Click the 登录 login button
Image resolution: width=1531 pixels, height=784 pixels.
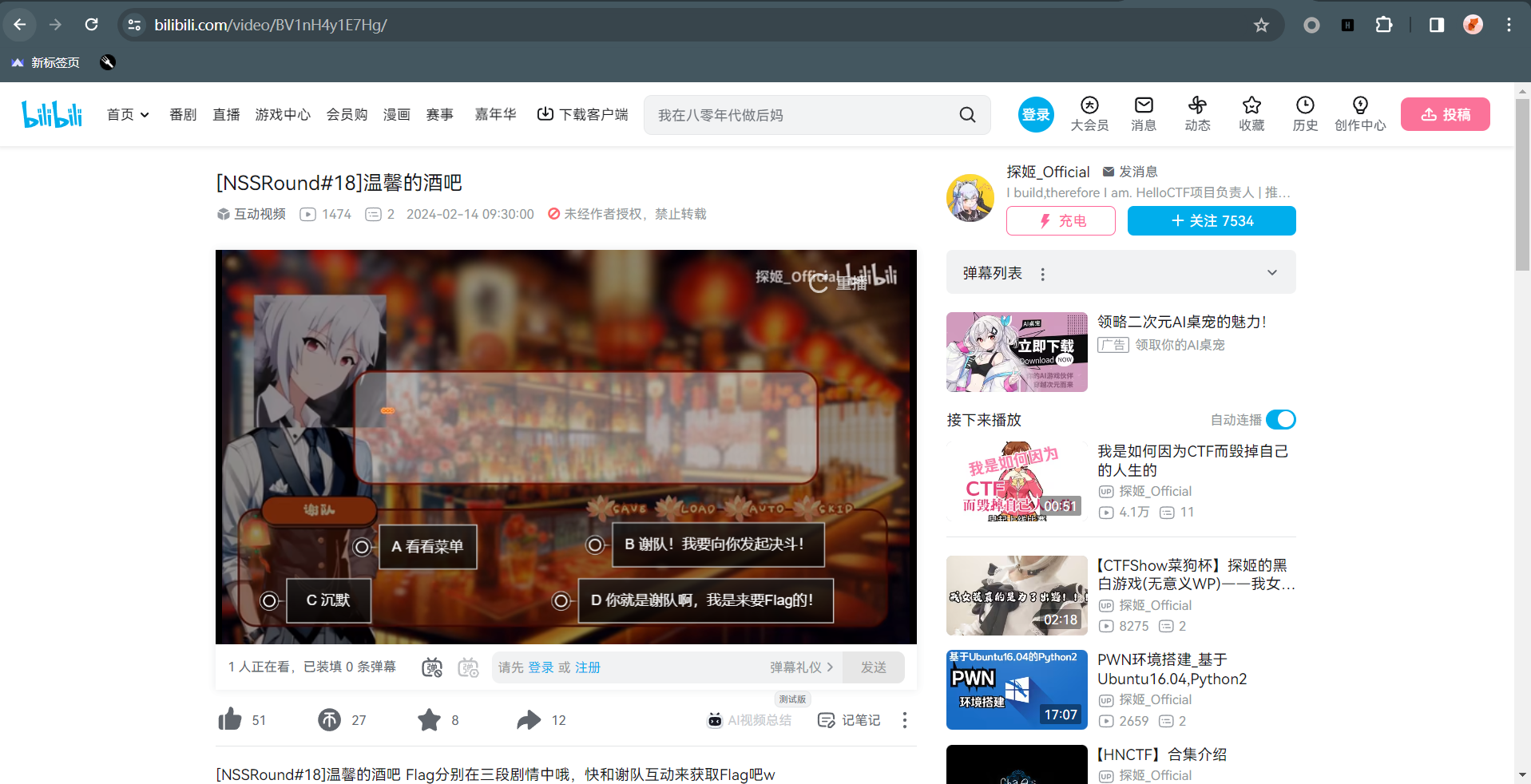[x=1036, y=115]
